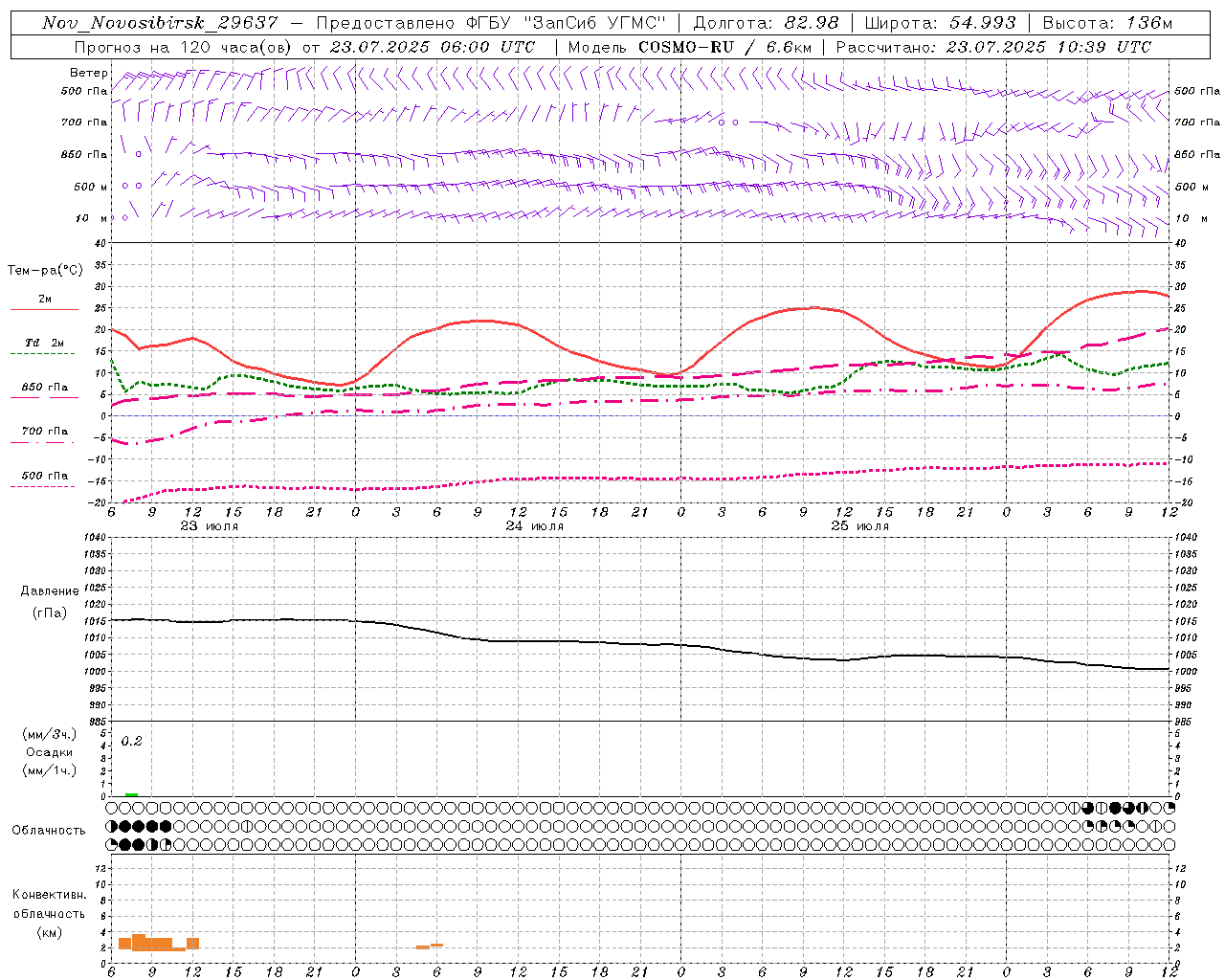
Task: Click the (мм/1ч.) units label
Action: (49, 770)
